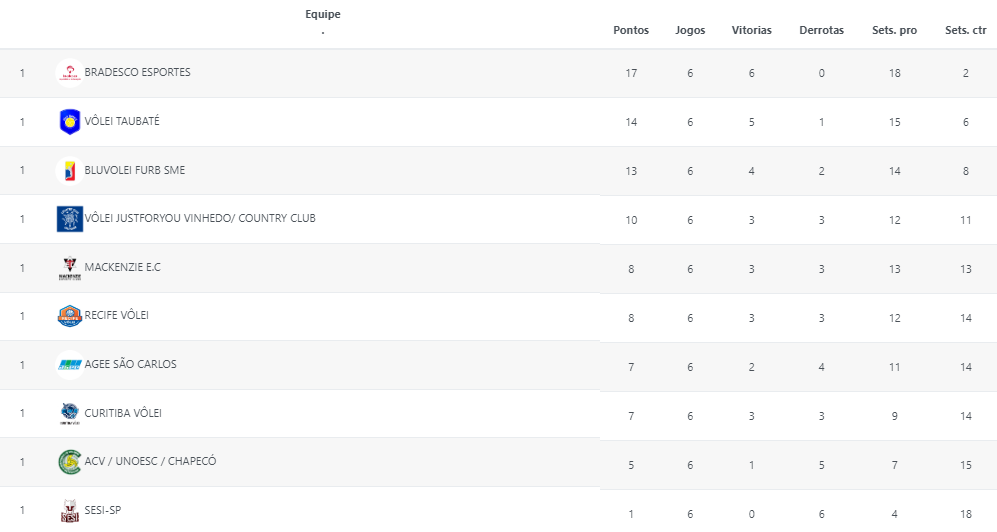Sort by the Jogos column header

tap(690, 31)
